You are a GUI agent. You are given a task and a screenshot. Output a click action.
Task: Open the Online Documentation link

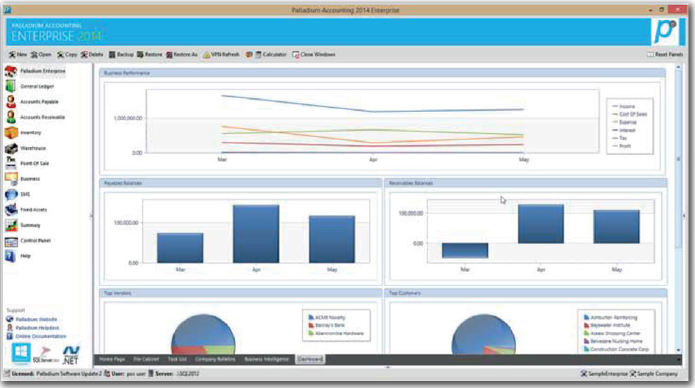(x=36, y=336)
